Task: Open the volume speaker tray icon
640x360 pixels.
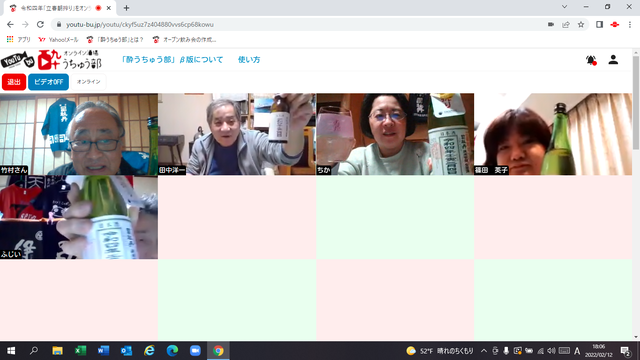Action: click(x=551, y=351)
